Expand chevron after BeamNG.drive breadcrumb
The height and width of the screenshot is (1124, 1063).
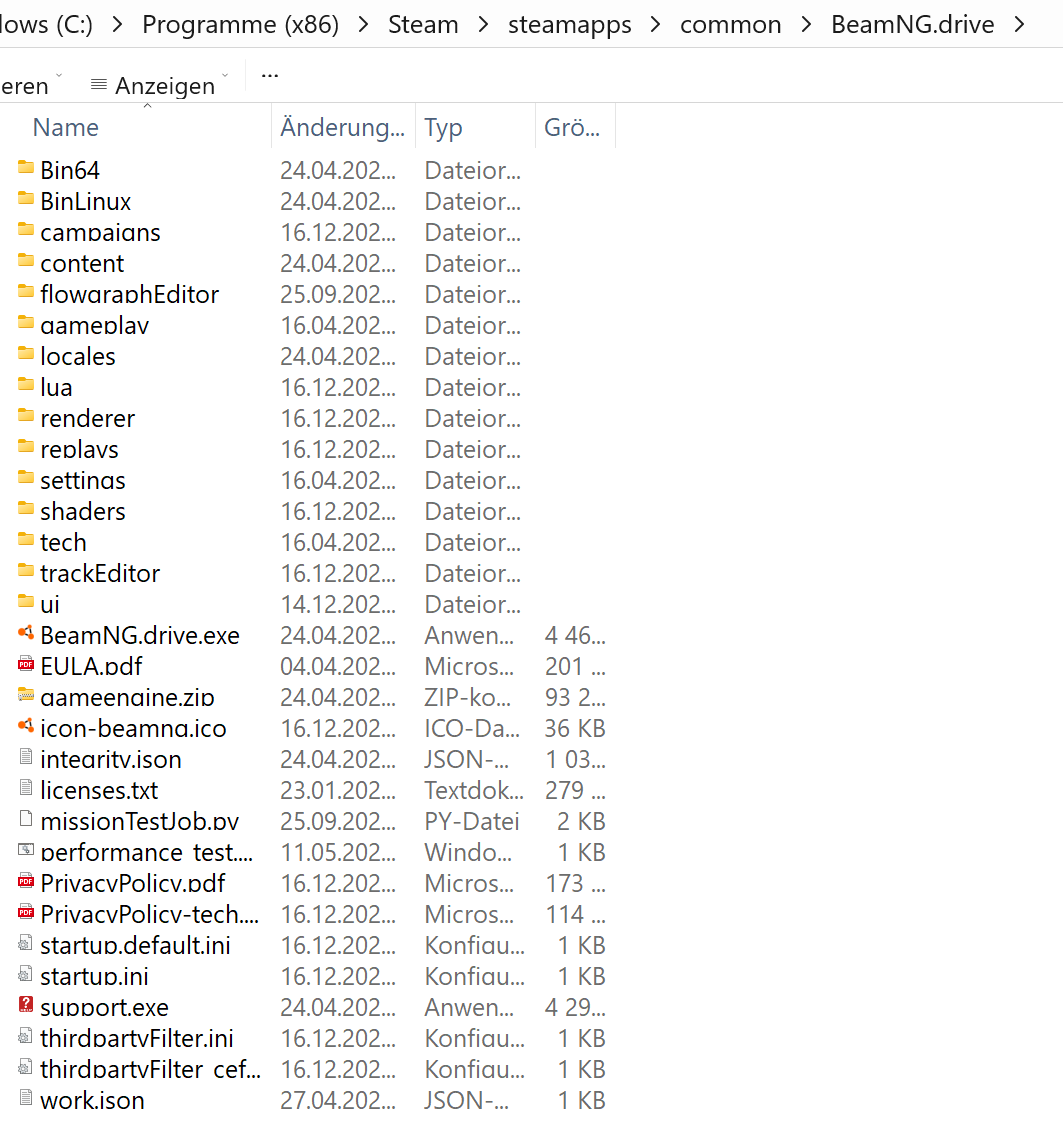[x=1019, y=24]
